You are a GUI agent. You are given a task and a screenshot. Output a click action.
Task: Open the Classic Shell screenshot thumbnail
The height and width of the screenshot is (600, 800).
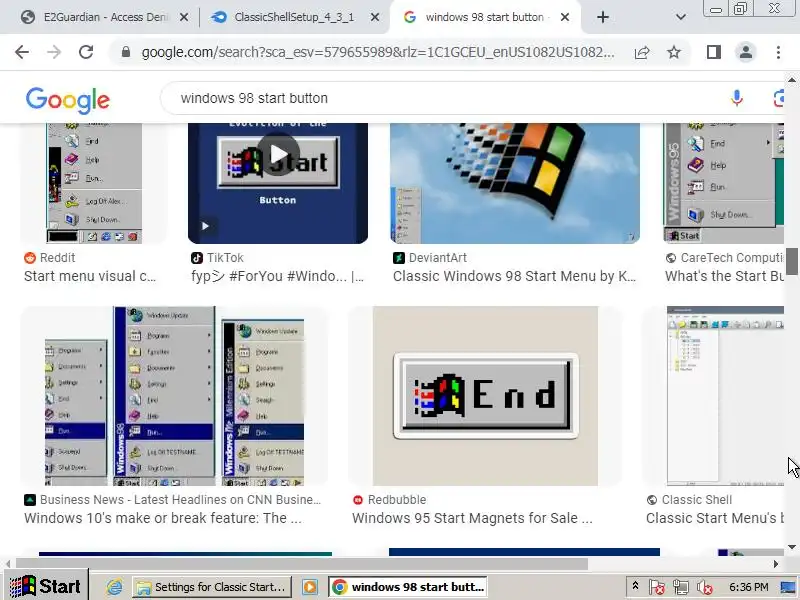point(725,396)
